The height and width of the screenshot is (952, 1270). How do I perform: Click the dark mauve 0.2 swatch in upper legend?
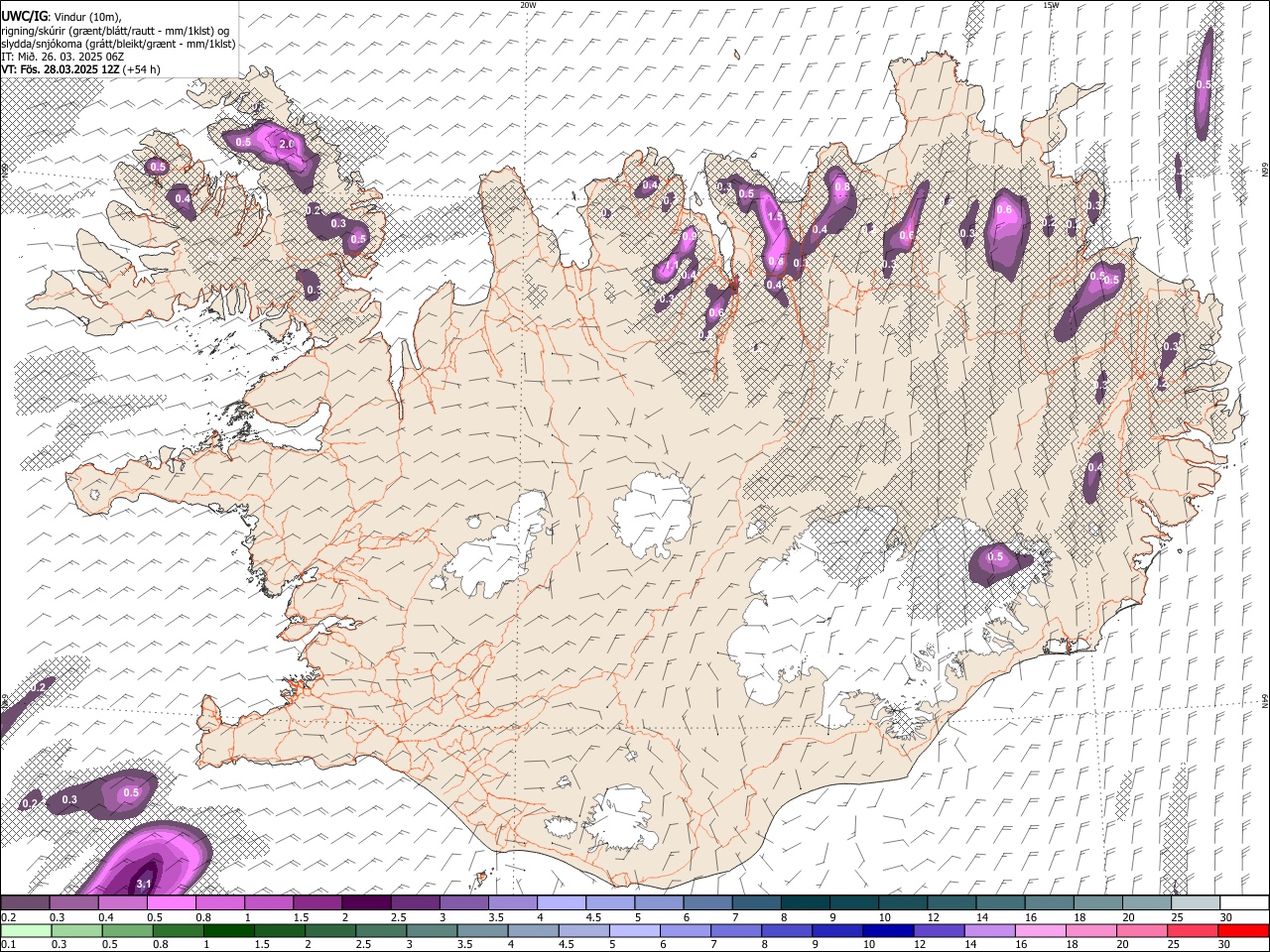25,903
